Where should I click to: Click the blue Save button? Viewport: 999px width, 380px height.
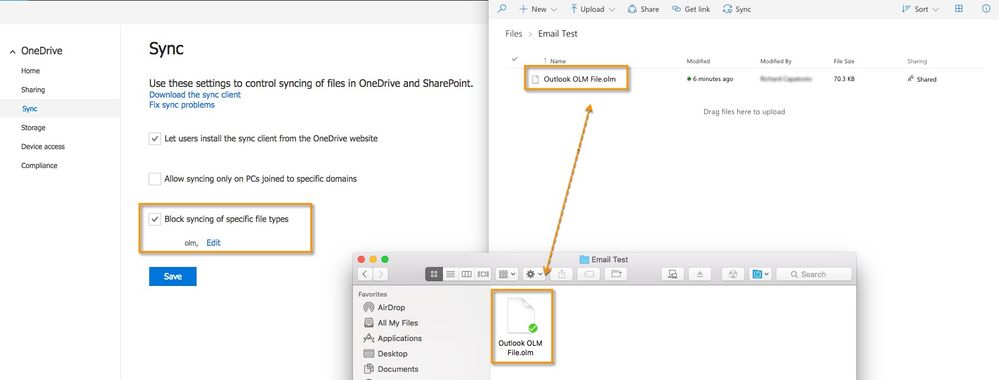[x=173, y=276]
